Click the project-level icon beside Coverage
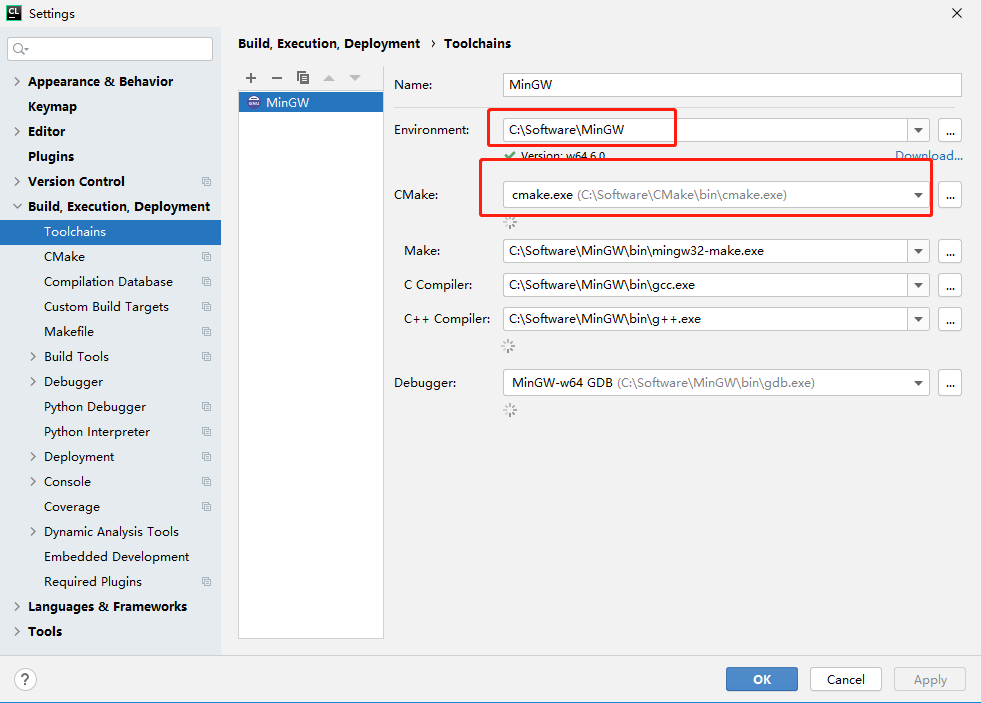Viewport: 981px width, 703px height. [x=206, y=507]
